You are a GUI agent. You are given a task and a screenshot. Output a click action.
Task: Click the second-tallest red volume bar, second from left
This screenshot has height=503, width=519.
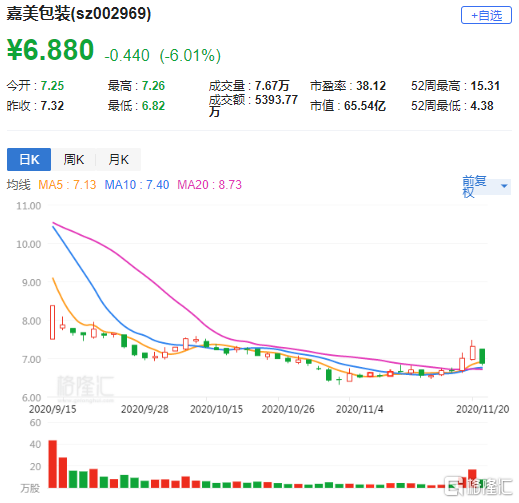(63, 473)
